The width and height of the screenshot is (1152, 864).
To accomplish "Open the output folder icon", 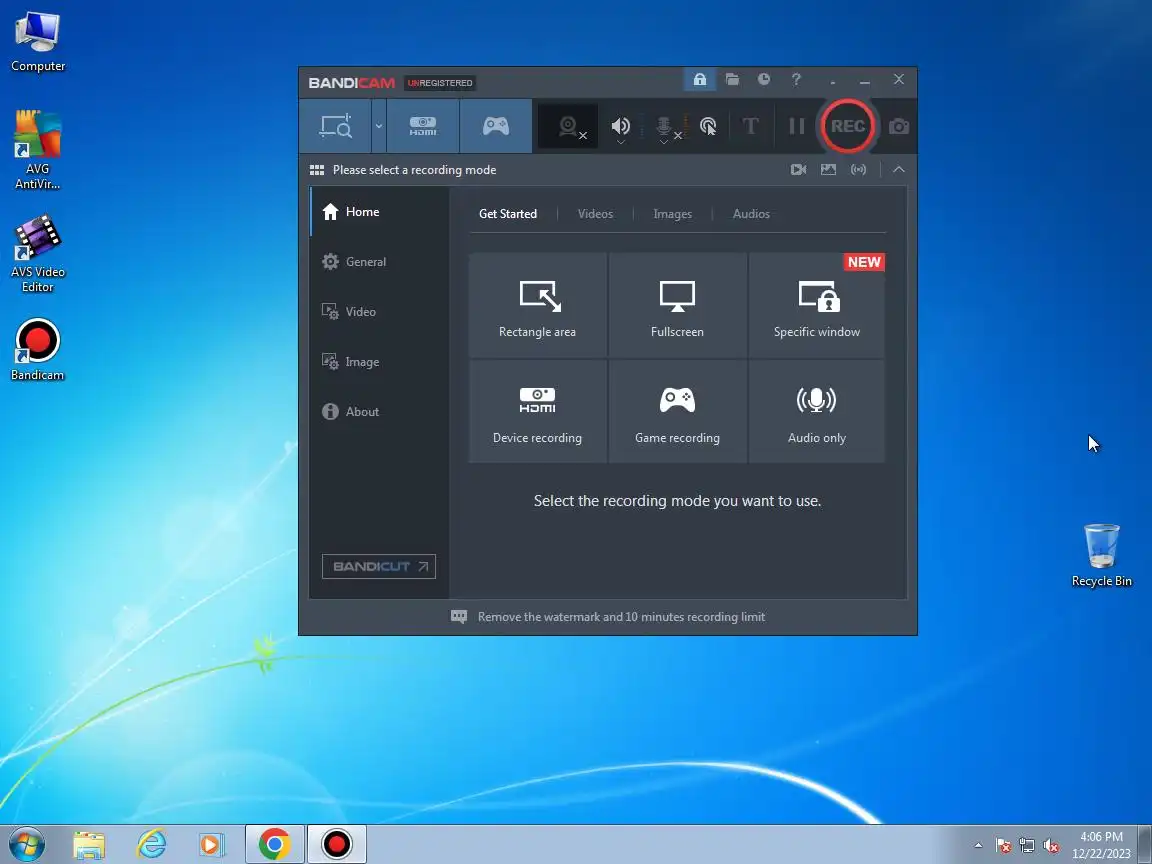I will click(732, 79).
